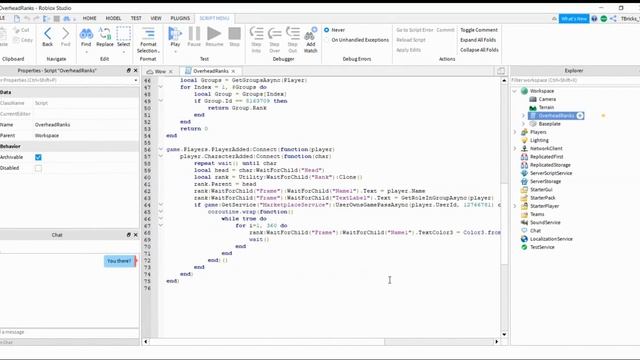Click the chat message input field

(x=69, y=332)
